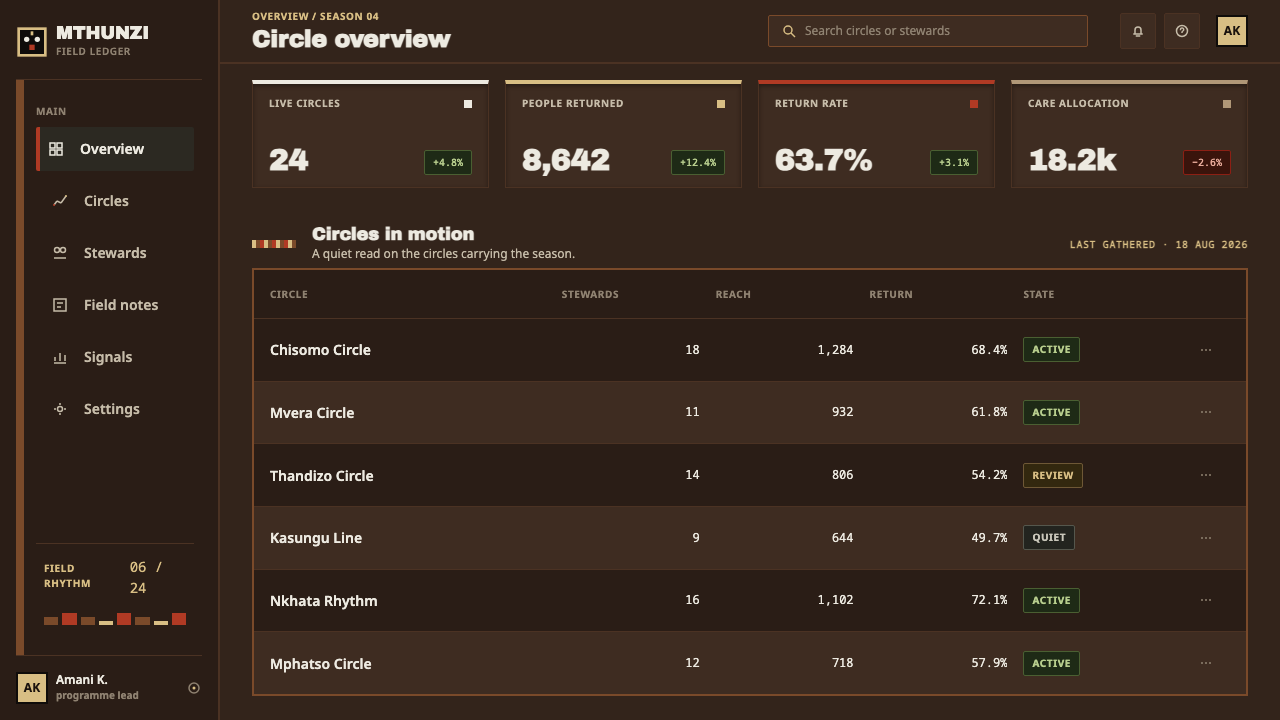Image resolution: width=1280 pixels, height=720 pixels.
Task: Click the Live Circles white swatch
Action: (468, 104)
